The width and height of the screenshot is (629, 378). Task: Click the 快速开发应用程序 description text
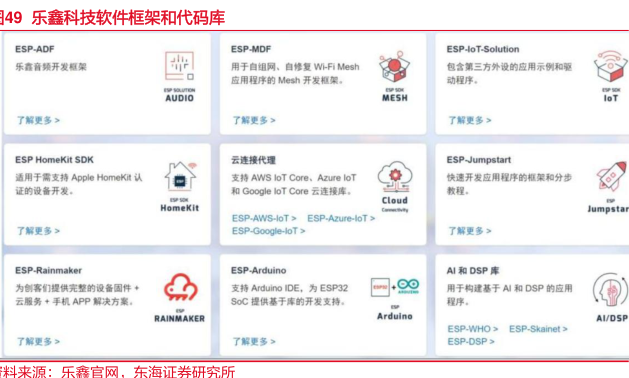point(509,184)
